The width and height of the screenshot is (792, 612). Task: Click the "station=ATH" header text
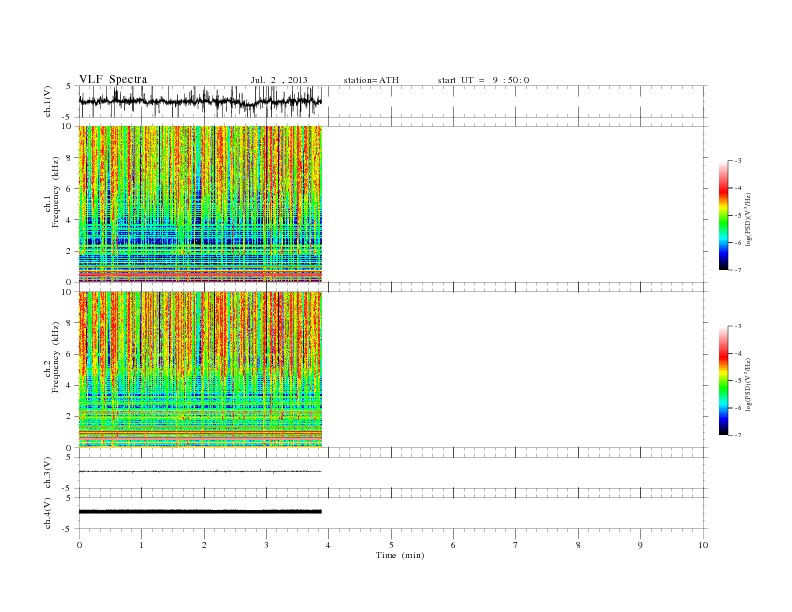pyautogui.click(x=371, y=80)
